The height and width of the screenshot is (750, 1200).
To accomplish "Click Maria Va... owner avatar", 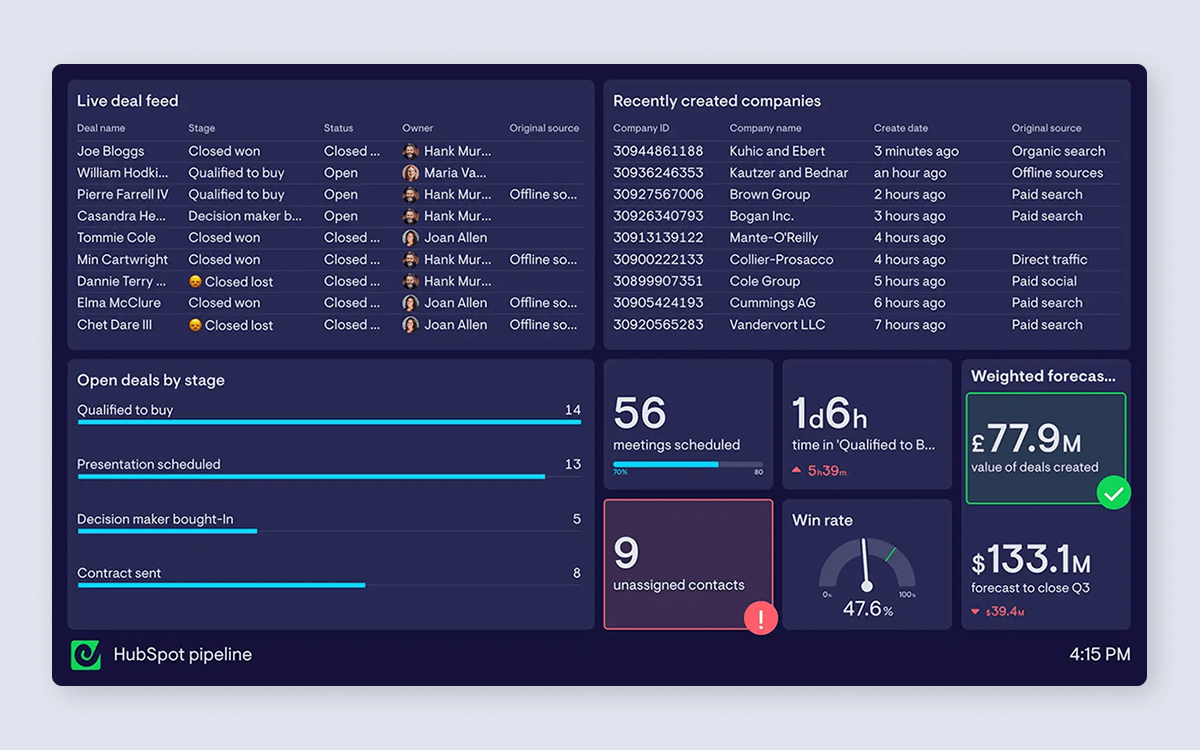I will click(x=410, y=173).
